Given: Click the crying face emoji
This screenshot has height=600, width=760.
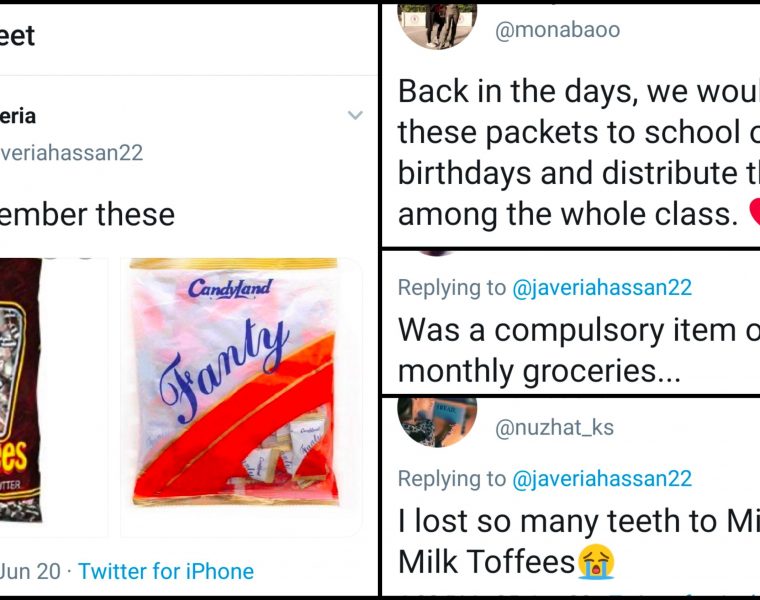Looking at the screenshot, I should [596, 562].
